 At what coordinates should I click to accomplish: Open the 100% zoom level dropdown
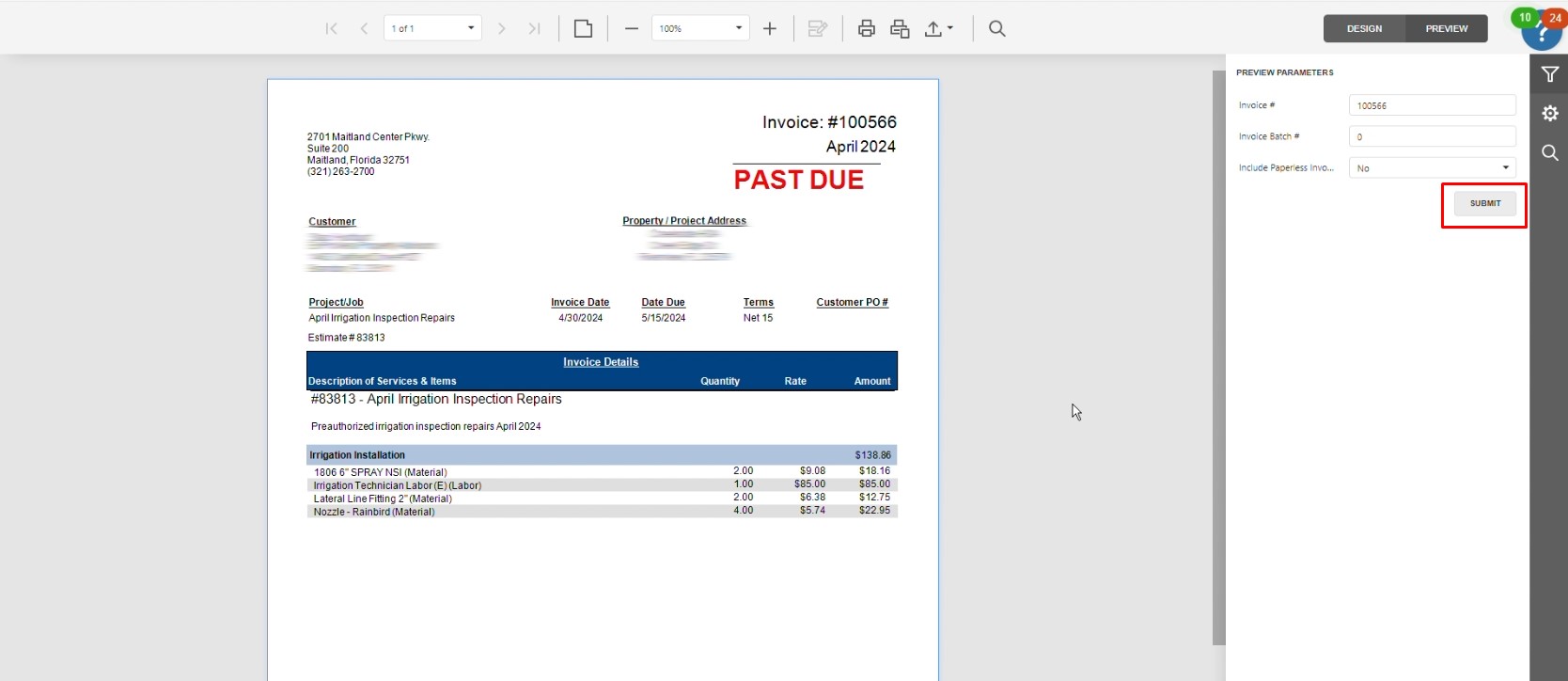click(x=701, y=28)
